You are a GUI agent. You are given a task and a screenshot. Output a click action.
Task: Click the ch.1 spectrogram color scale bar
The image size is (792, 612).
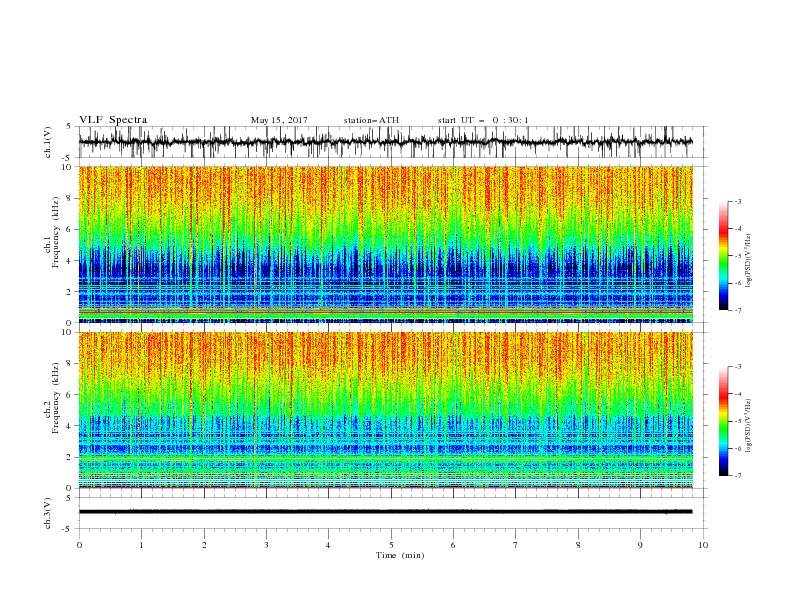coord(724,256)
